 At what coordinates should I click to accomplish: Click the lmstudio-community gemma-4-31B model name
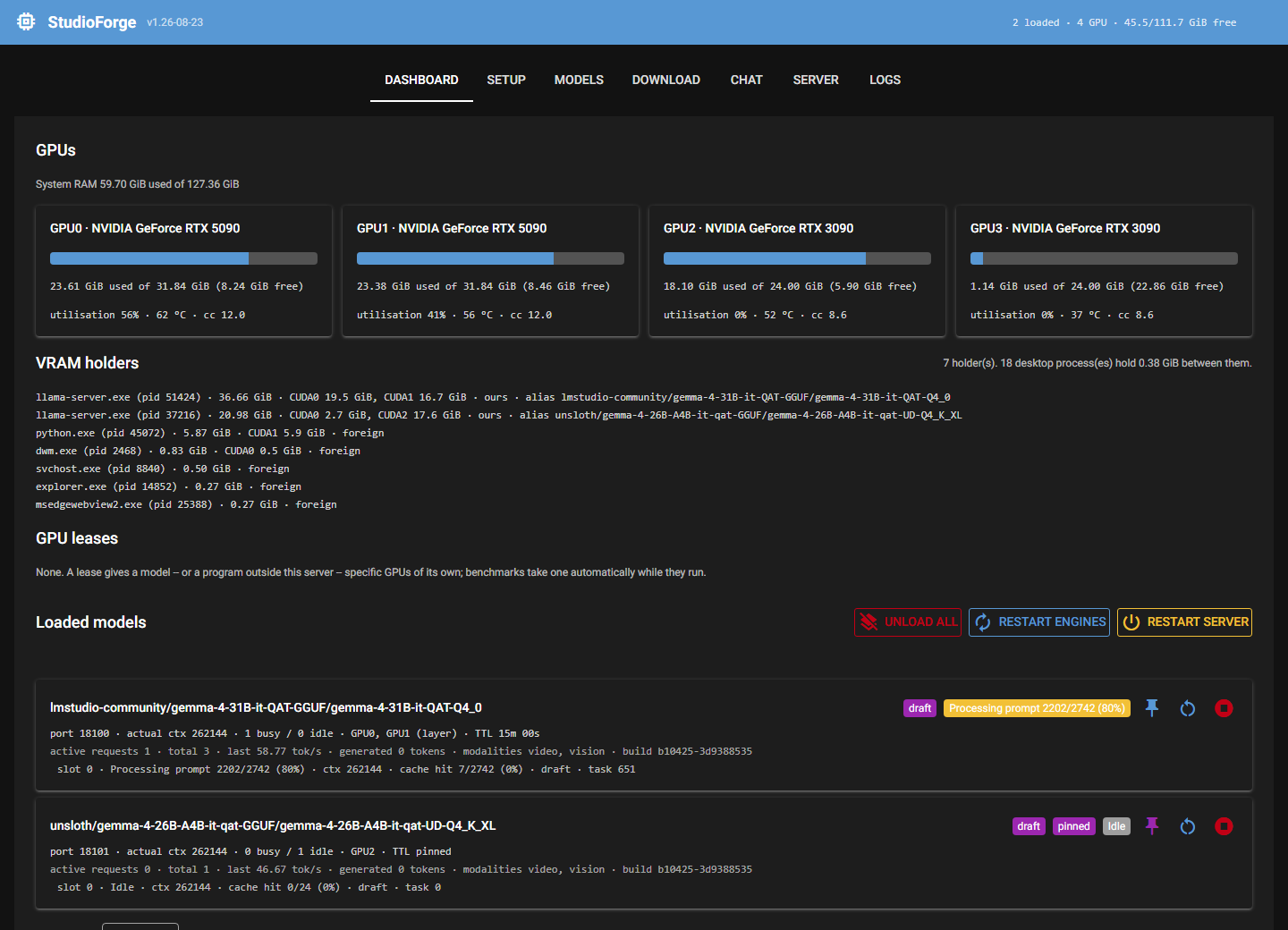click(x=266, y=707)
